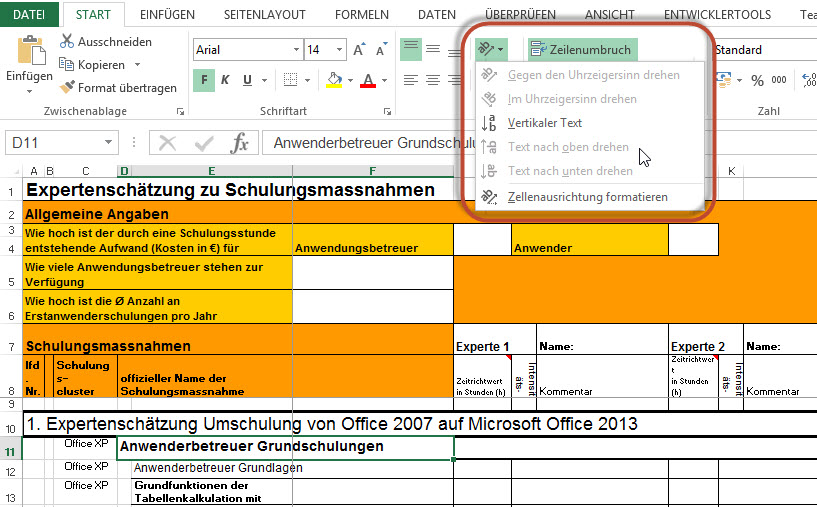Select Vertikaler Text from orientation menu

(x=544, y=123)
